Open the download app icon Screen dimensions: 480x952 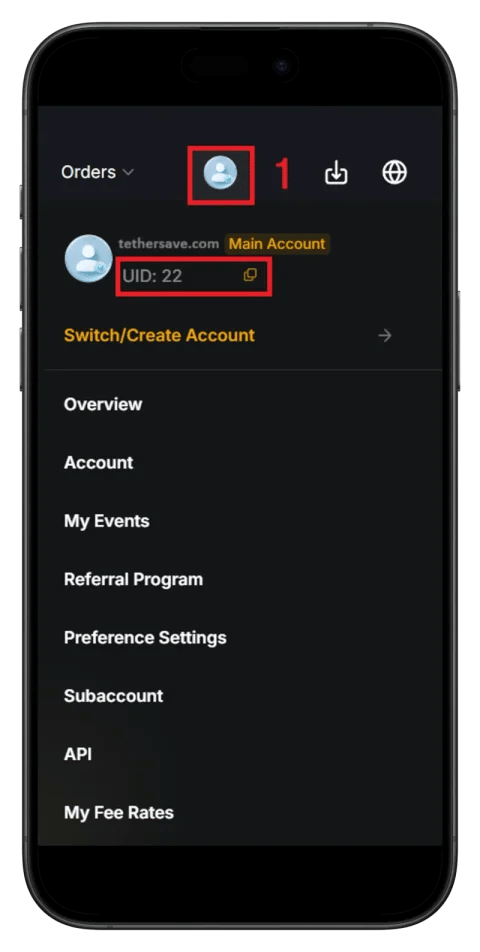(336, 172)
